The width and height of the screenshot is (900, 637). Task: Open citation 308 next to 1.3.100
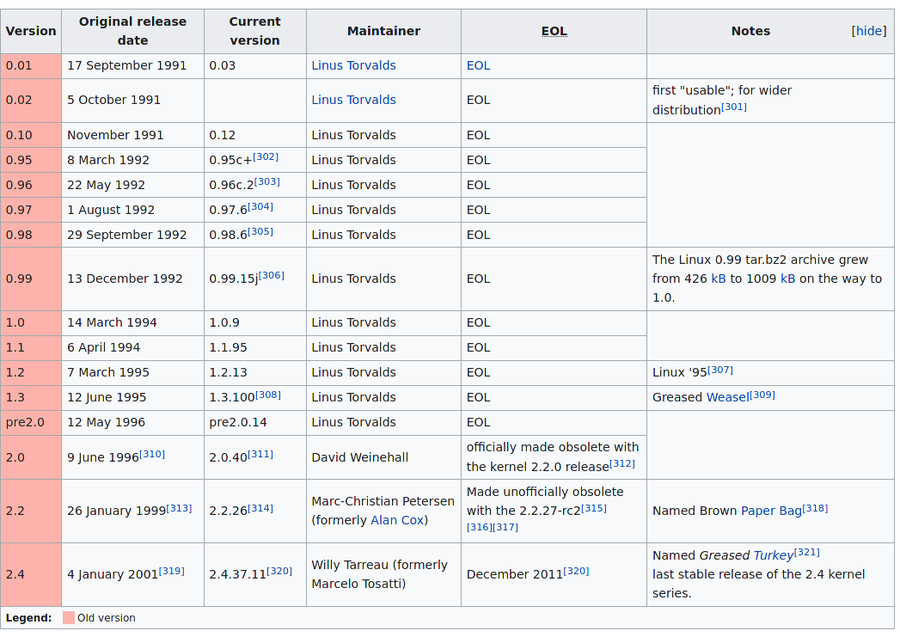pyautogui.click(x=267, y=395)
